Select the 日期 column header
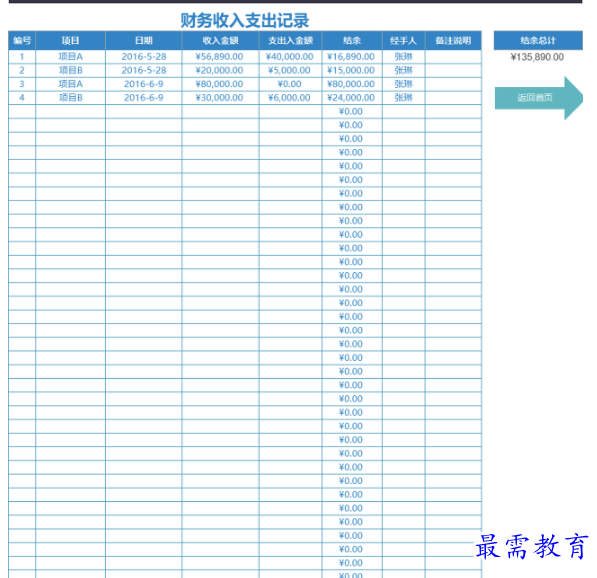This screenshot has height=578, width=597. pos(144,41)
